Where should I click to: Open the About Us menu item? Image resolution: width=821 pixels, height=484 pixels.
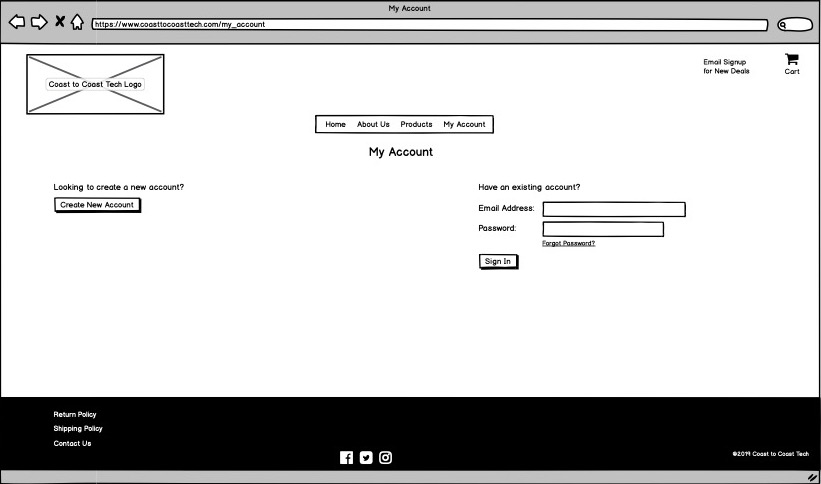click(373, 125)
